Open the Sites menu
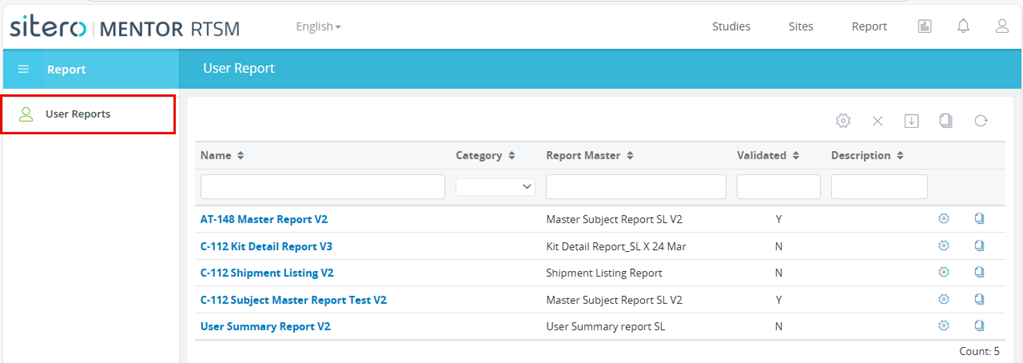1023x363 pixels. pyautogui.click(x=801, y=27)
